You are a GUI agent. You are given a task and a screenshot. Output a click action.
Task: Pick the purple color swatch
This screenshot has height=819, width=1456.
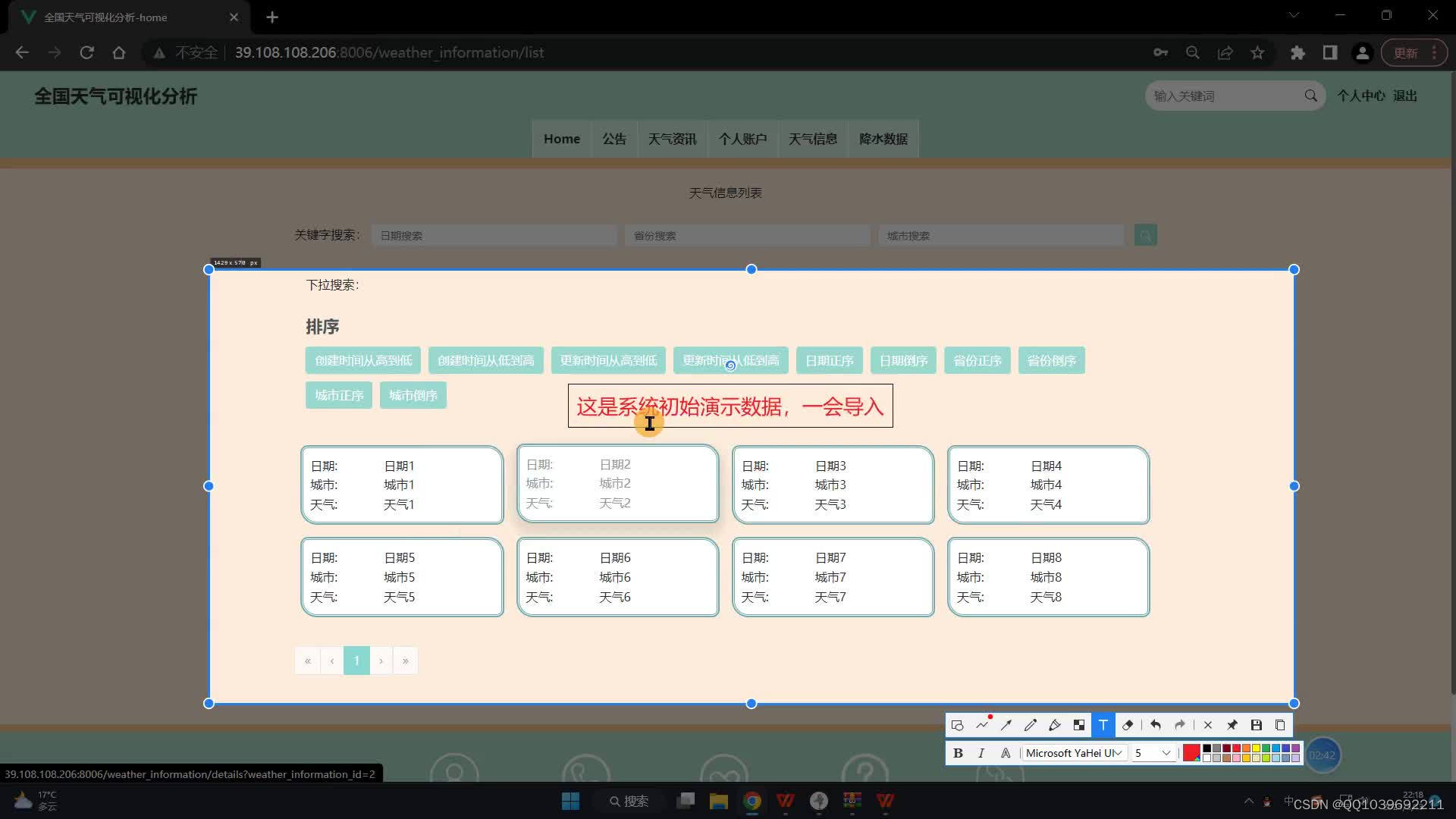[1296, 748]
